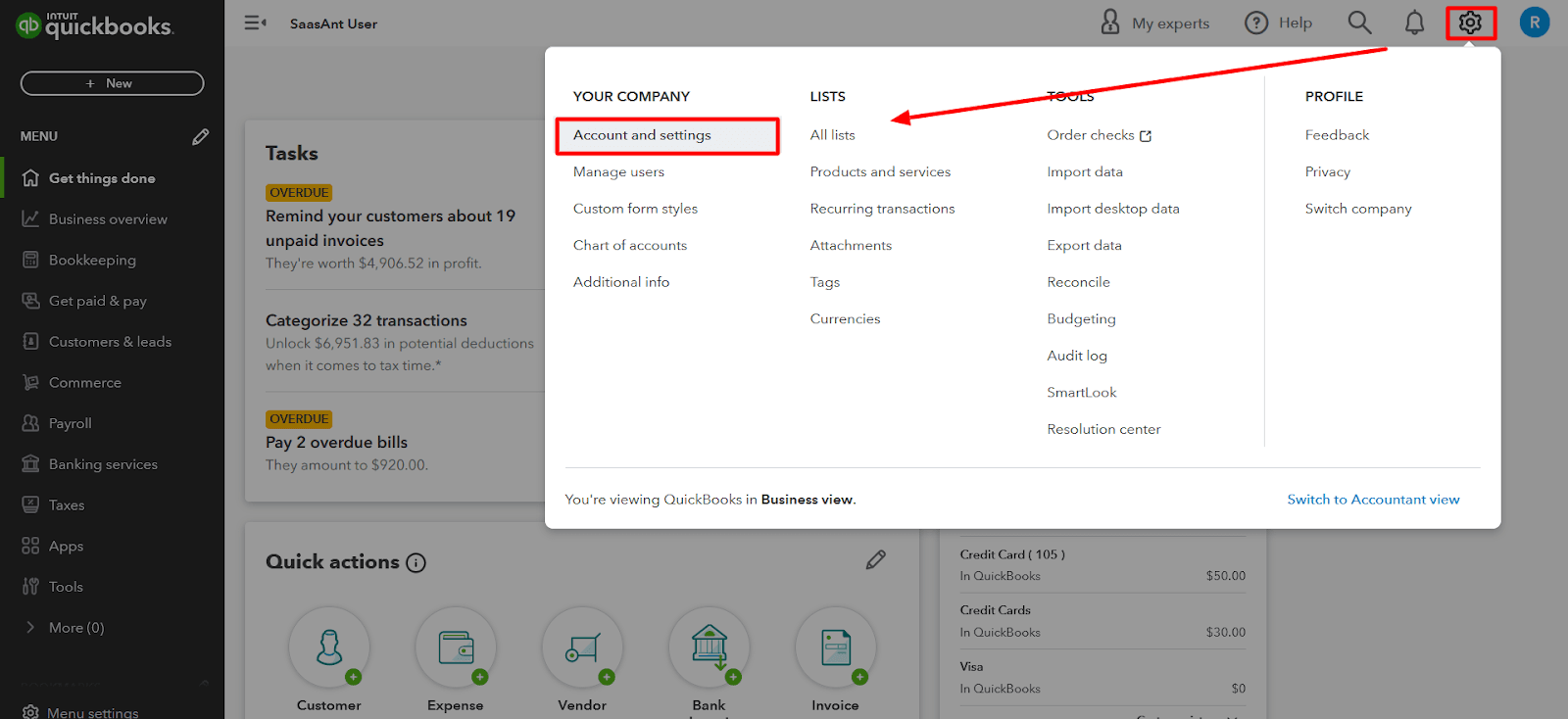Select Custom form styles
The image size is (1568, 719).
pos(635,209)
